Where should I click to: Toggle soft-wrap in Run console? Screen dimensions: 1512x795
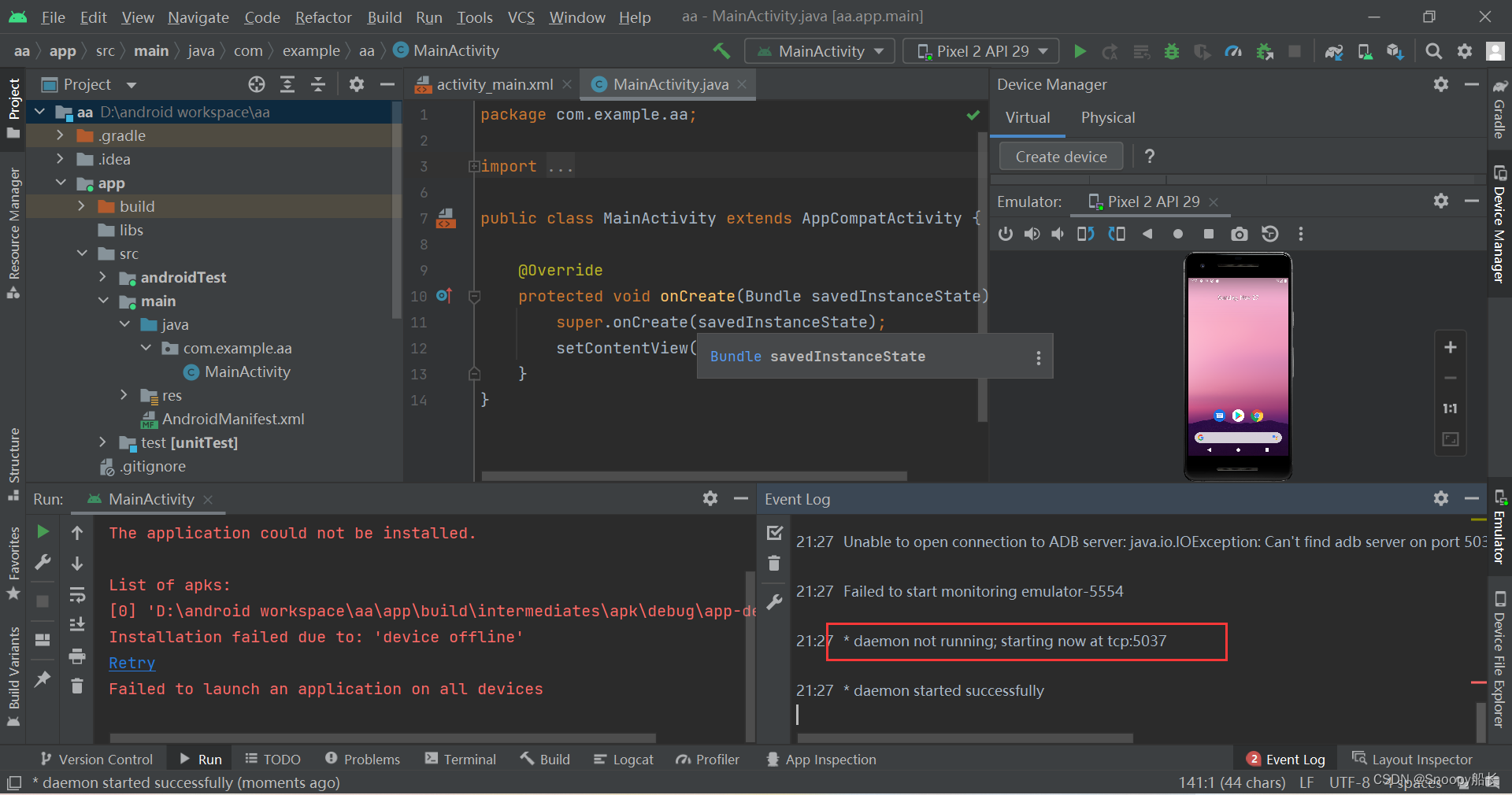(x=77, y=594)
